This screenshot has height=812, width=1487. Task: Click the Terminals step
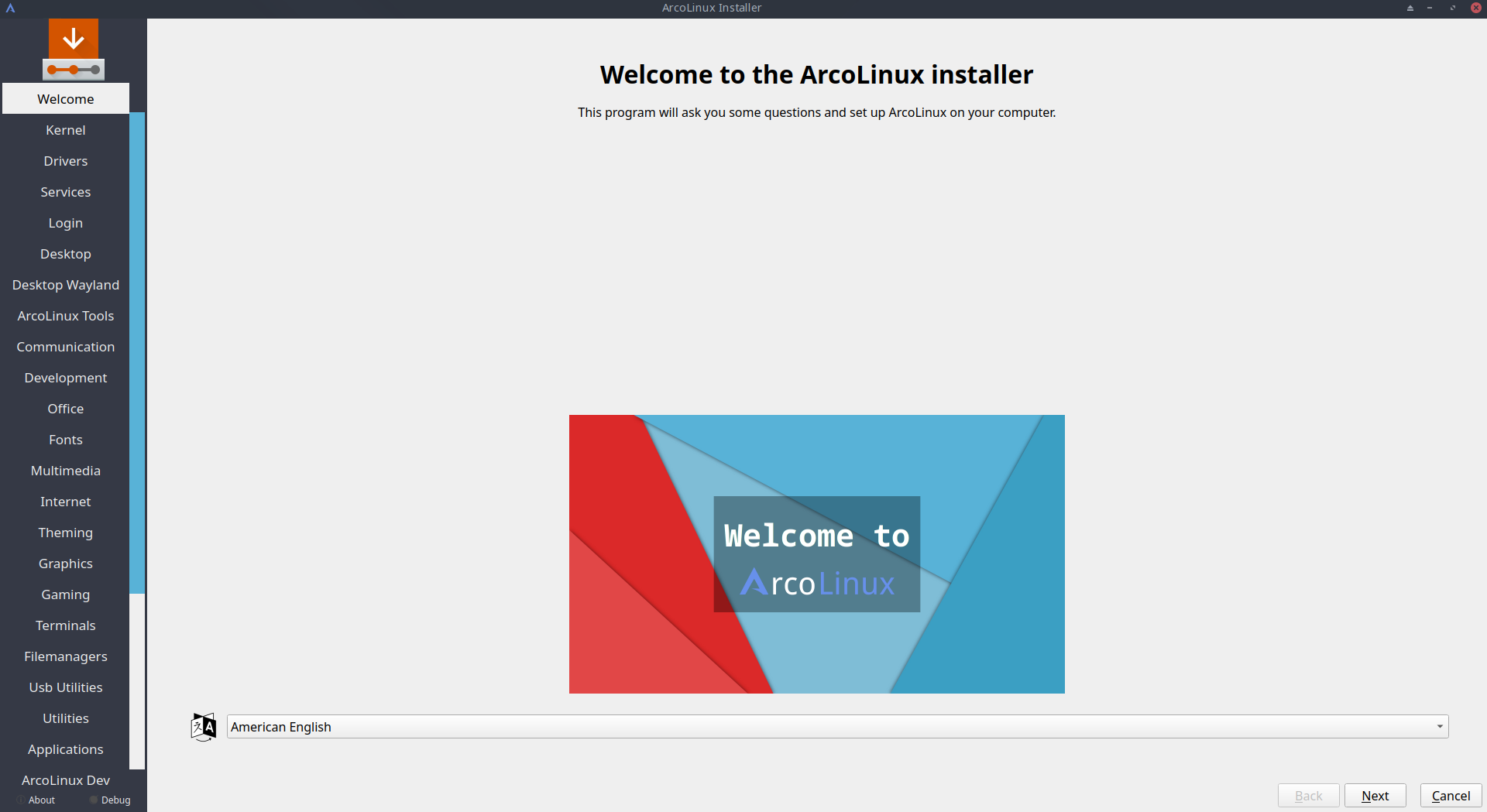[x=66, y=625]
